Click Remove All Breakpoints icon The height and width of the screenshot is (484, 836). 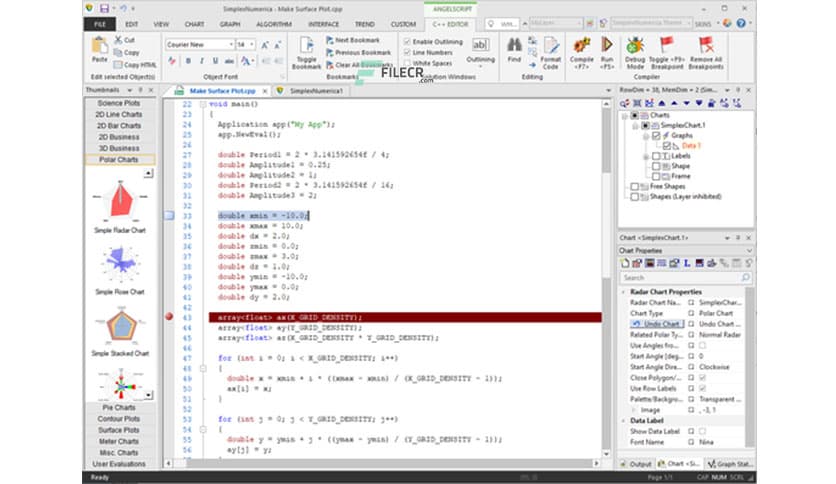click(706, 45)
